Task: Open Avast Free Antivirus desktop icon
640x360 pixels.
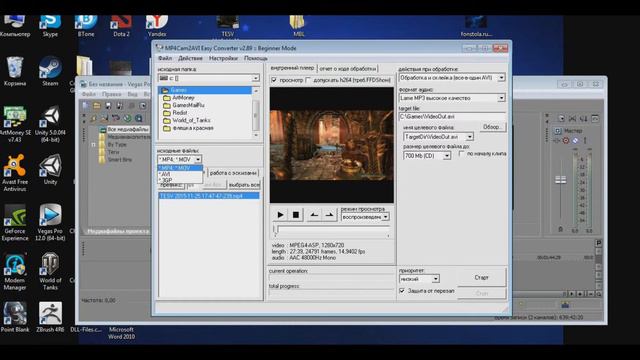Action: coord(15,173)
